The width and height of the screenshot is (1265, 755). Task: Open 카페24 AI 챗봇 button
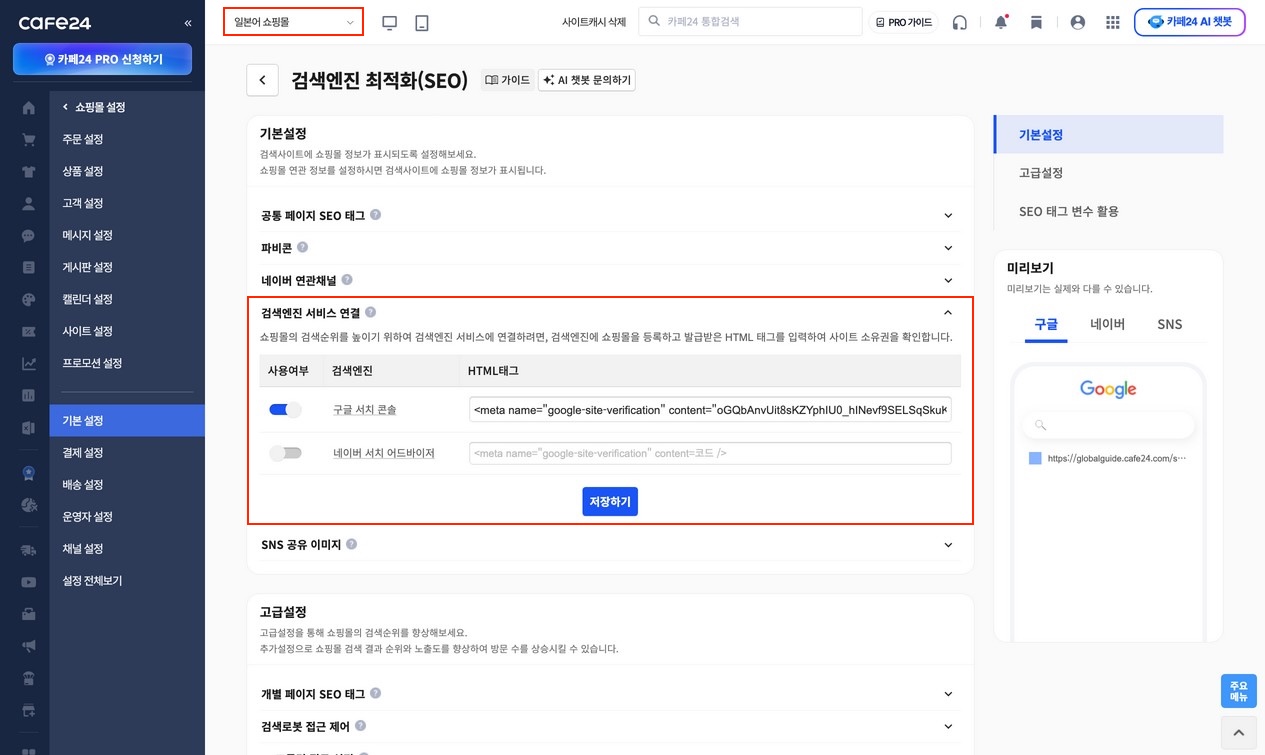(x=1190, y=22)
